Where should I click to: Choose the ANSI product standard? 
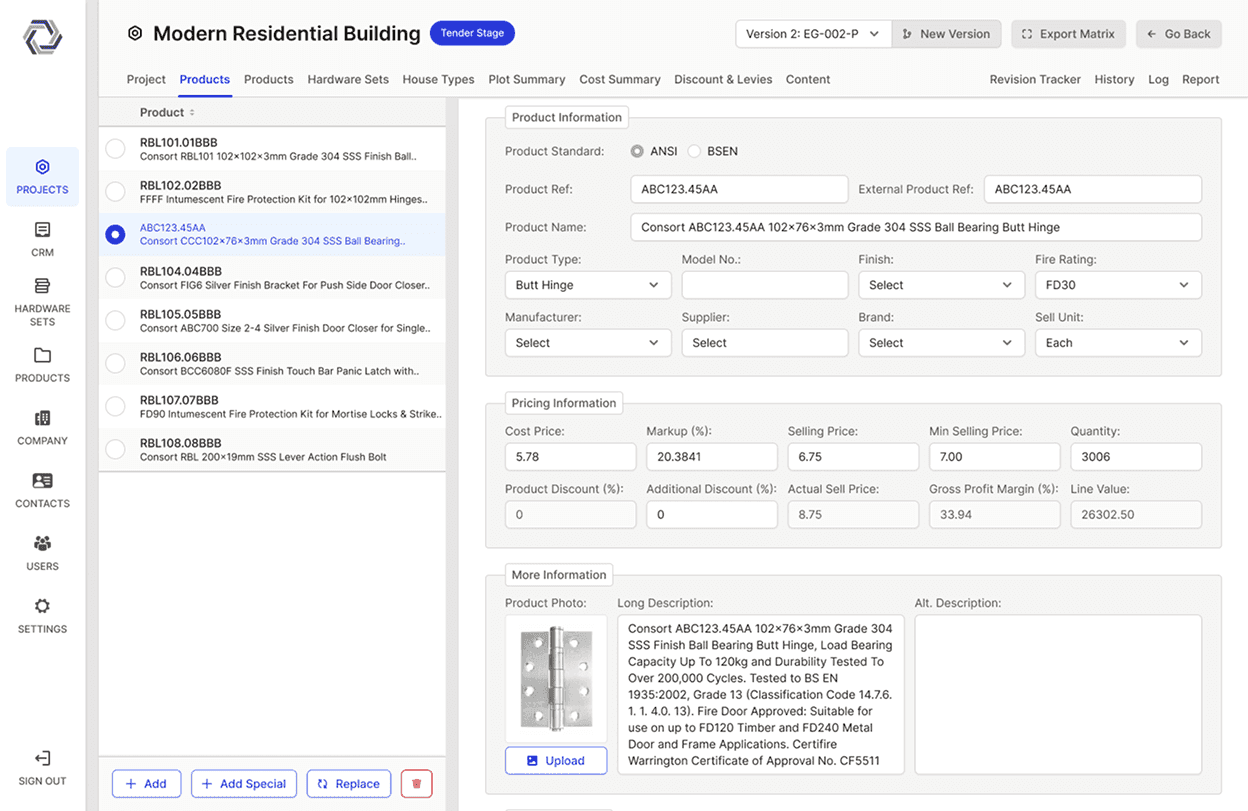[637, 151]
